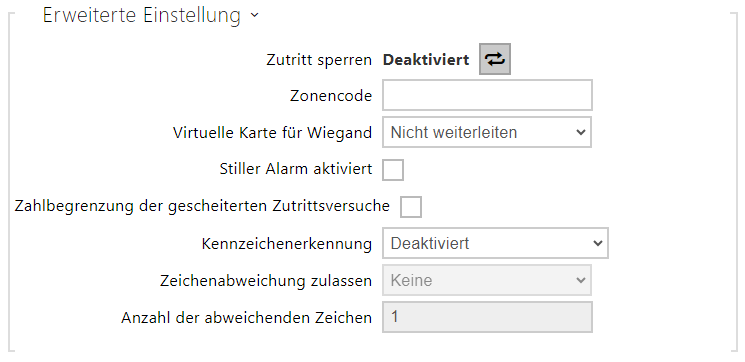
Task: Click the bold Deaktiviert status text
Action: (x=426, y=60)
